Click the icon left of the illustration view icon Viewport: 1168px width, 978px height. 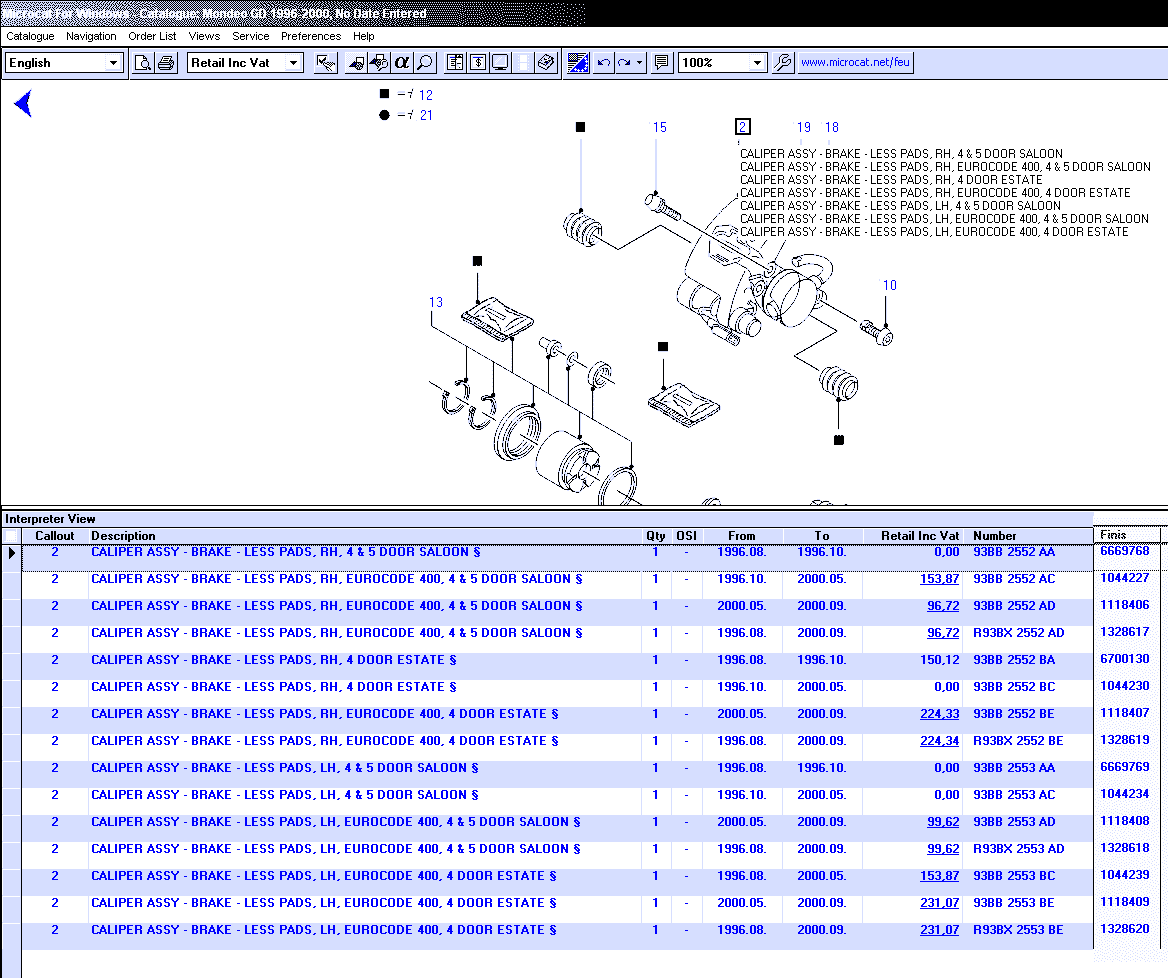546,63
